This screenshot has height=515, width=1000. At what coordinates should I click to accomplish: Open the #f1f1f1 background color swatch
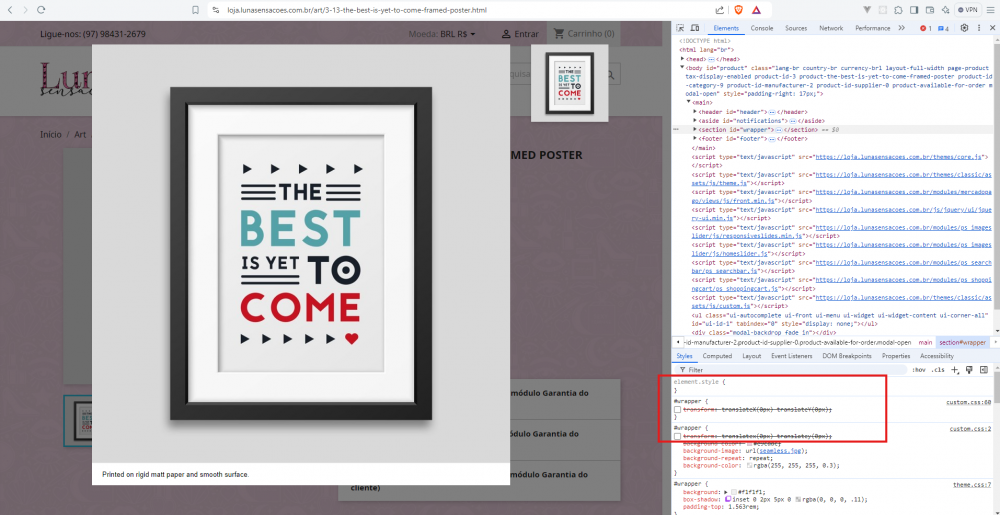coord(733,493)
